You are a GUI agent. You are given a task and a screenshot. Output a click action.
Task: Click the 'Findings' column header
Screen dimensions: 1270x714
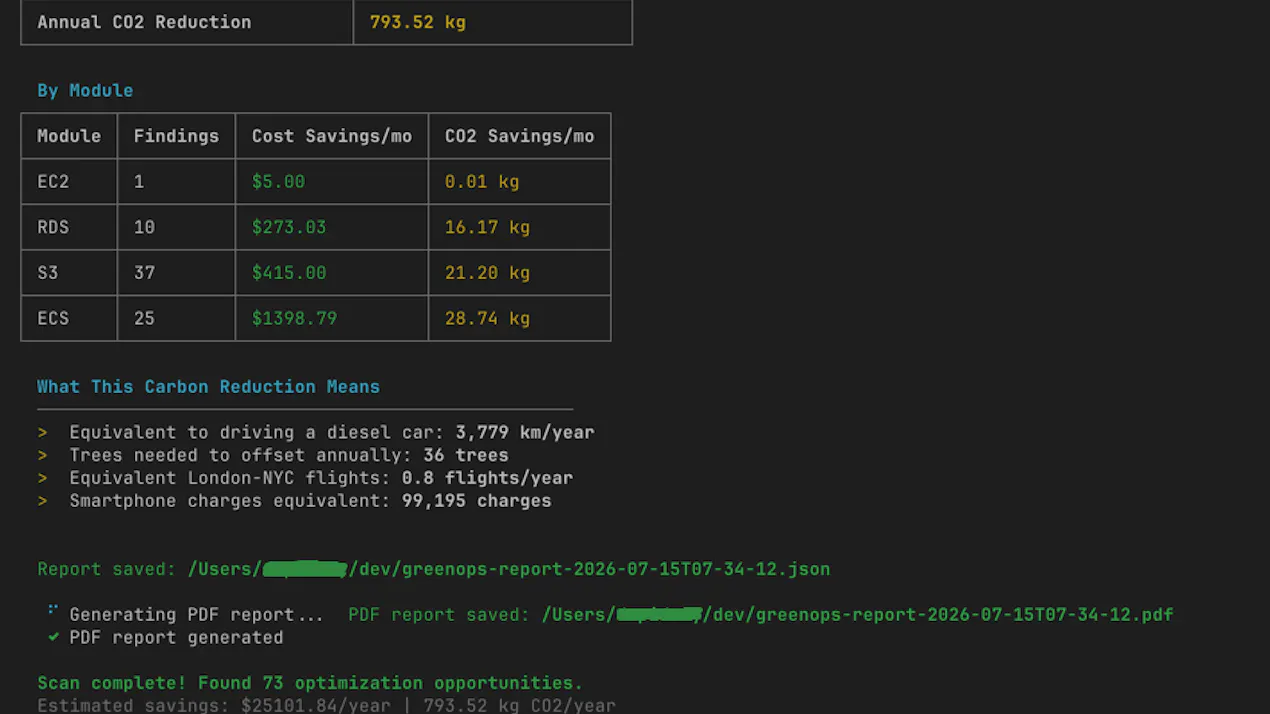point(176,136)
